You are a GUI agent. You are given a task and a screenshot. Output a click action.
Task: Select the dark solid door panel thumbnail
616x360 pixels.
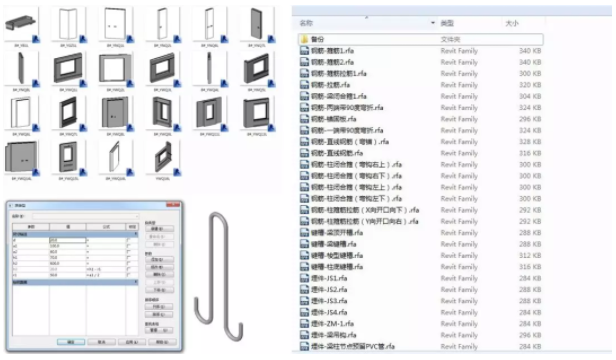pos(257,24)
